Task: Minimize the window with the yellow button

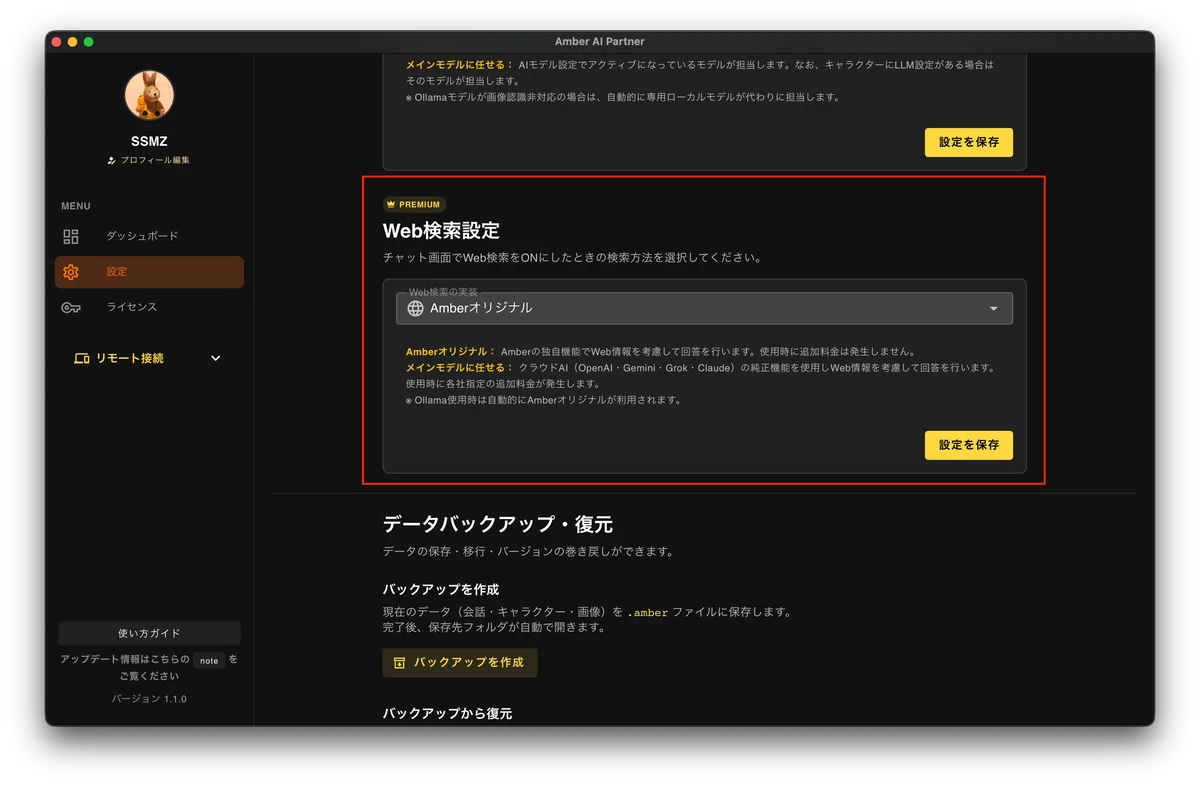Action: [x=72, y=42]
